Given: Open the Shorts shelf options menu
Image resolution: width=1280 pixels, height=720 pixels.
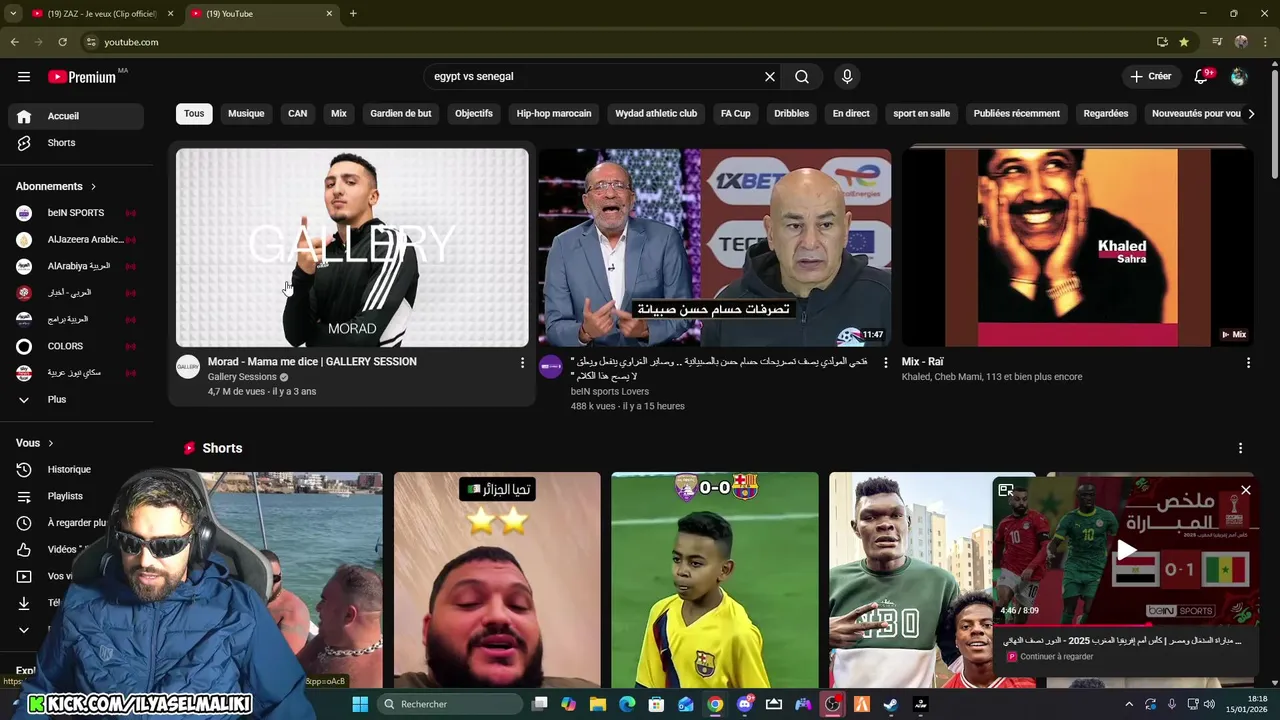Looking at the screenshot, I should coord(1240,448).
